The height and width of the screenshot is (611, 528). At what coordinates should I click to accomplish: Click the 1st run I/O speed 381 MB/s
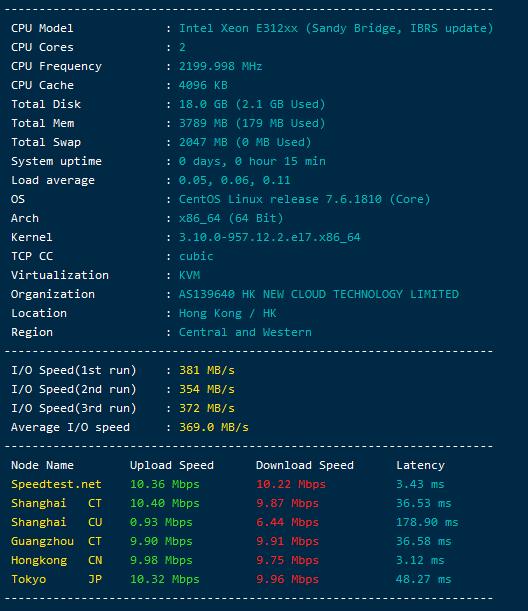pos(207,370)
